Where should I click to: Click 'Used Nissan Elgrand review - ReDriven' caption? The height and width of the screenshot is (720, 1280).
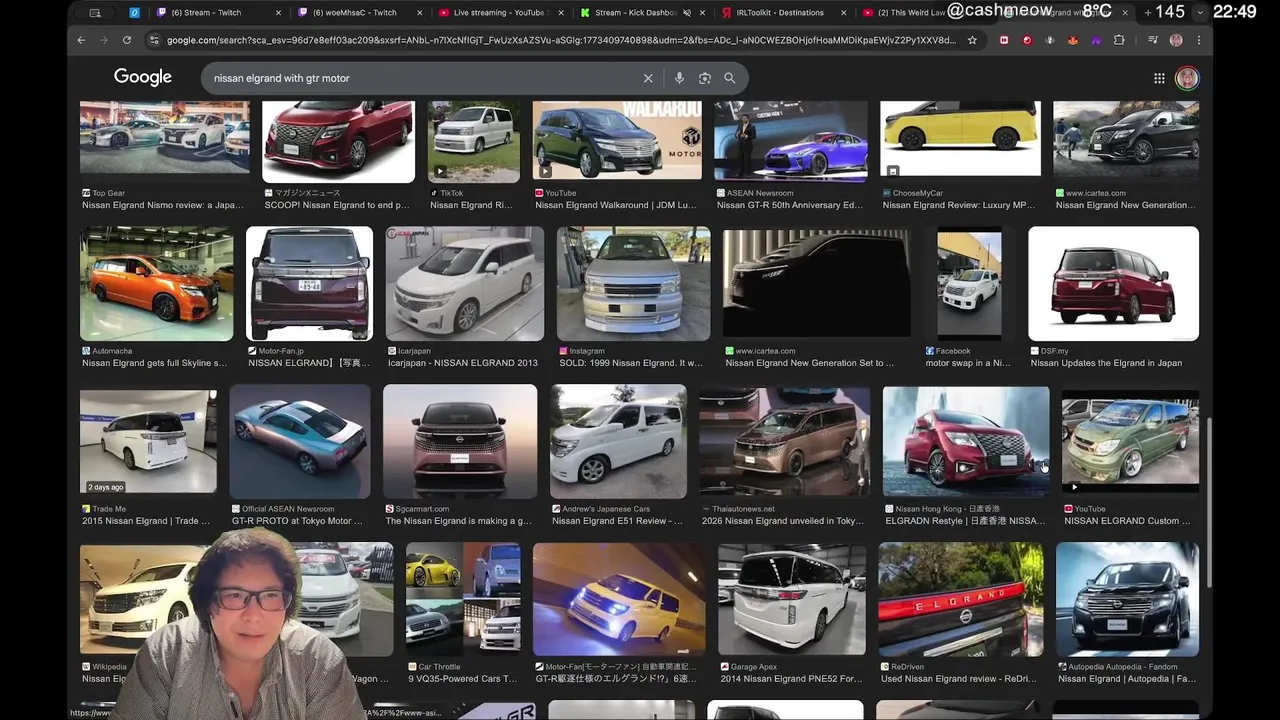(958, 679)
